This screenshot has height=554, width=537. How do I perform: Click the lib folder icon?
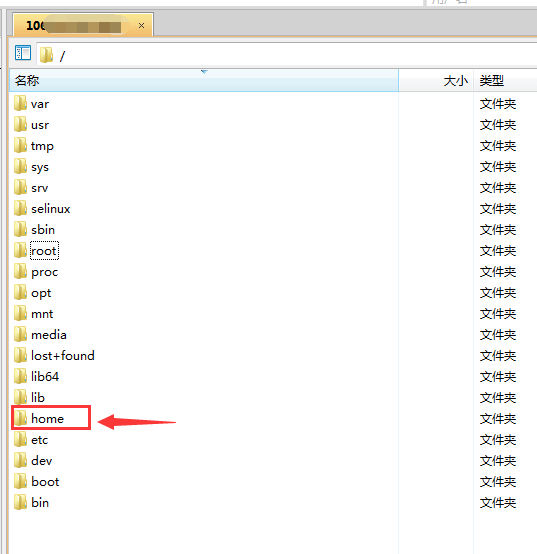[x=20, y=397]
